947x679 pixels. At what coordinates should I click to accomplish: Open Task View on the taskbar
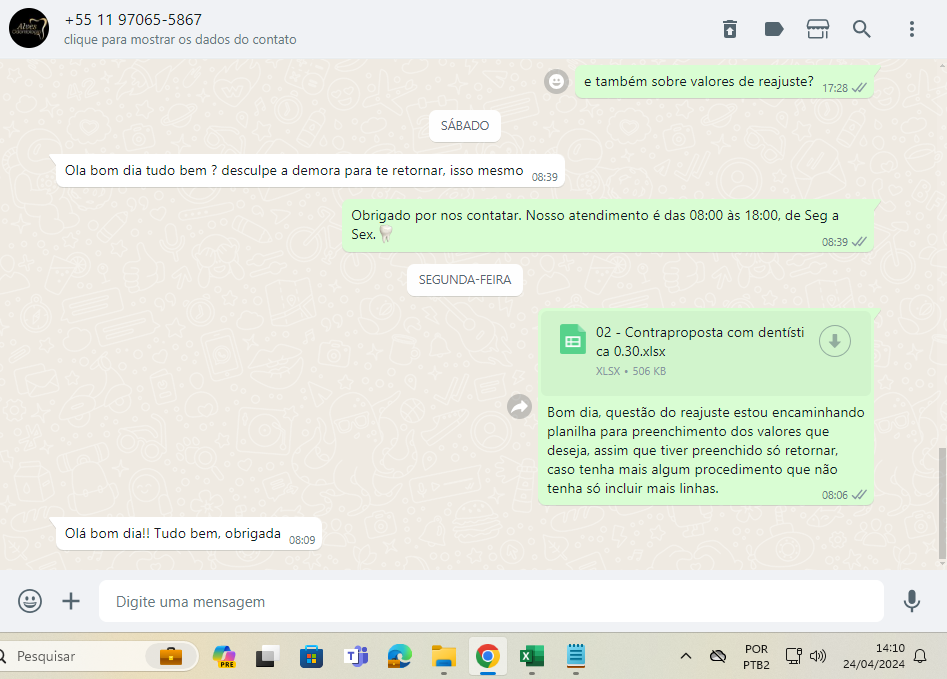268,656
